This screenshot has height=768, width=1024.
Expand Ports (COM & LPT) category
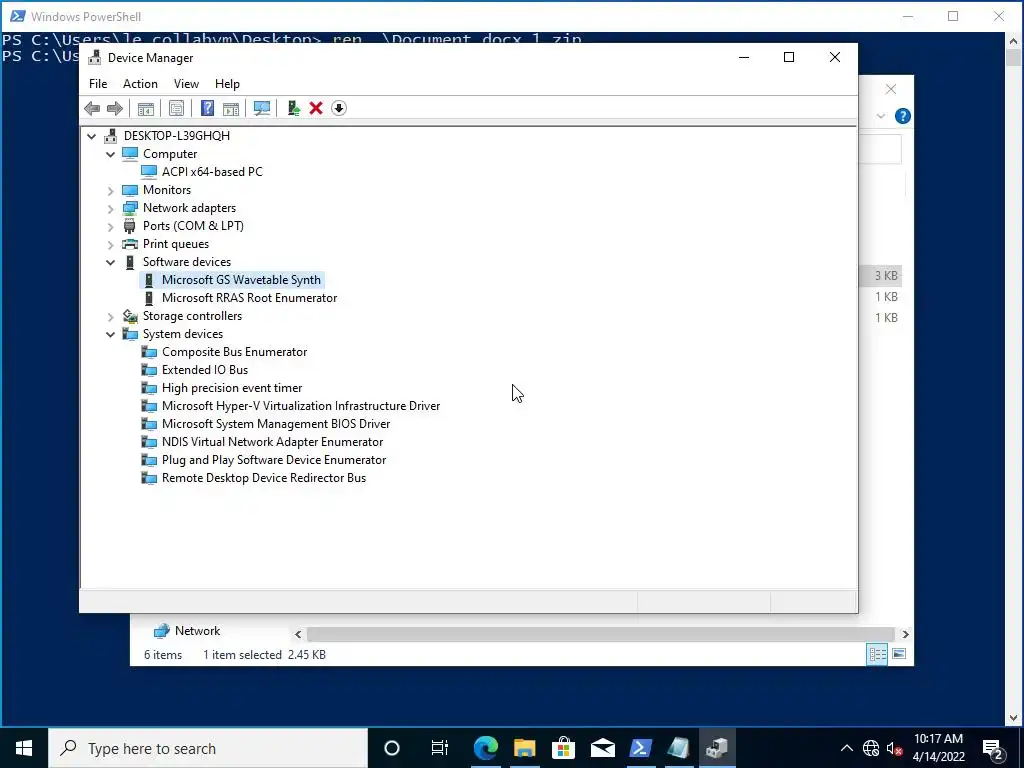[x=110, y=226]
